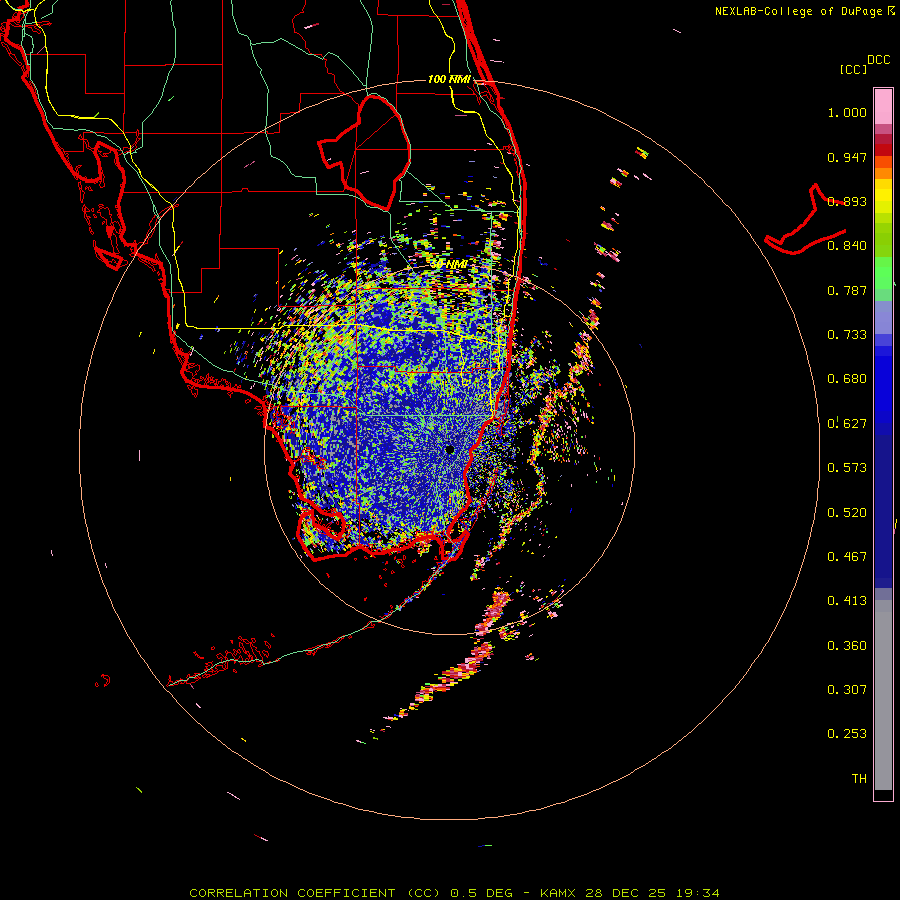Select the 0.947 scale value

click(847, 157)
